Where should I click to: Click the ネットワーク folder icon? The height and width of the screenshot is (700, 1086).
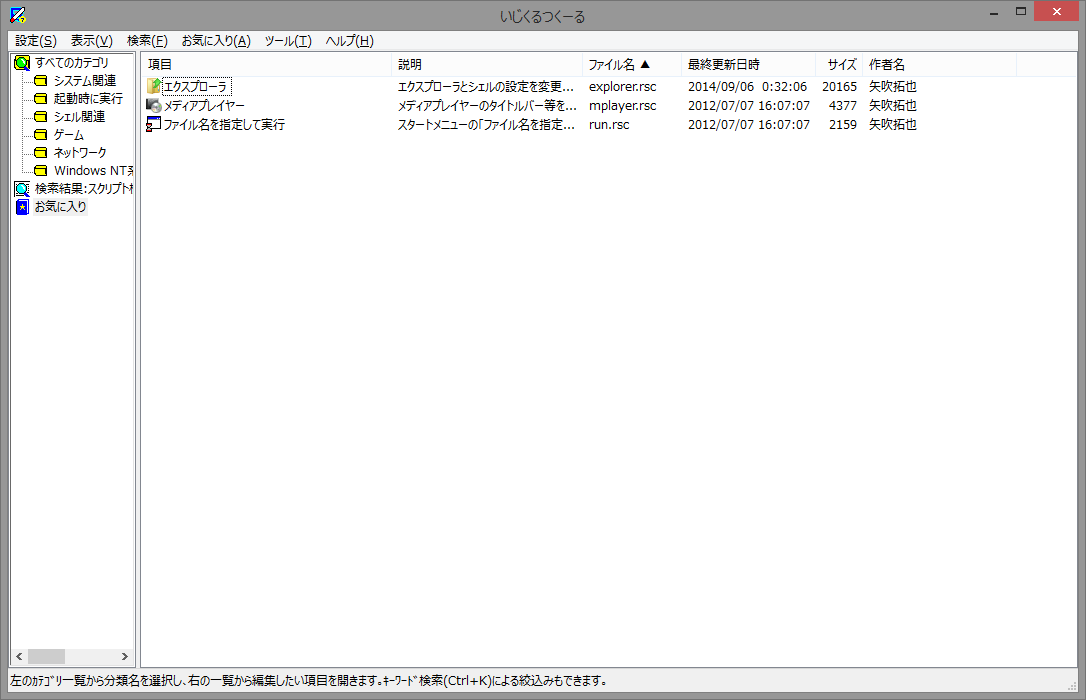[41, 153]
